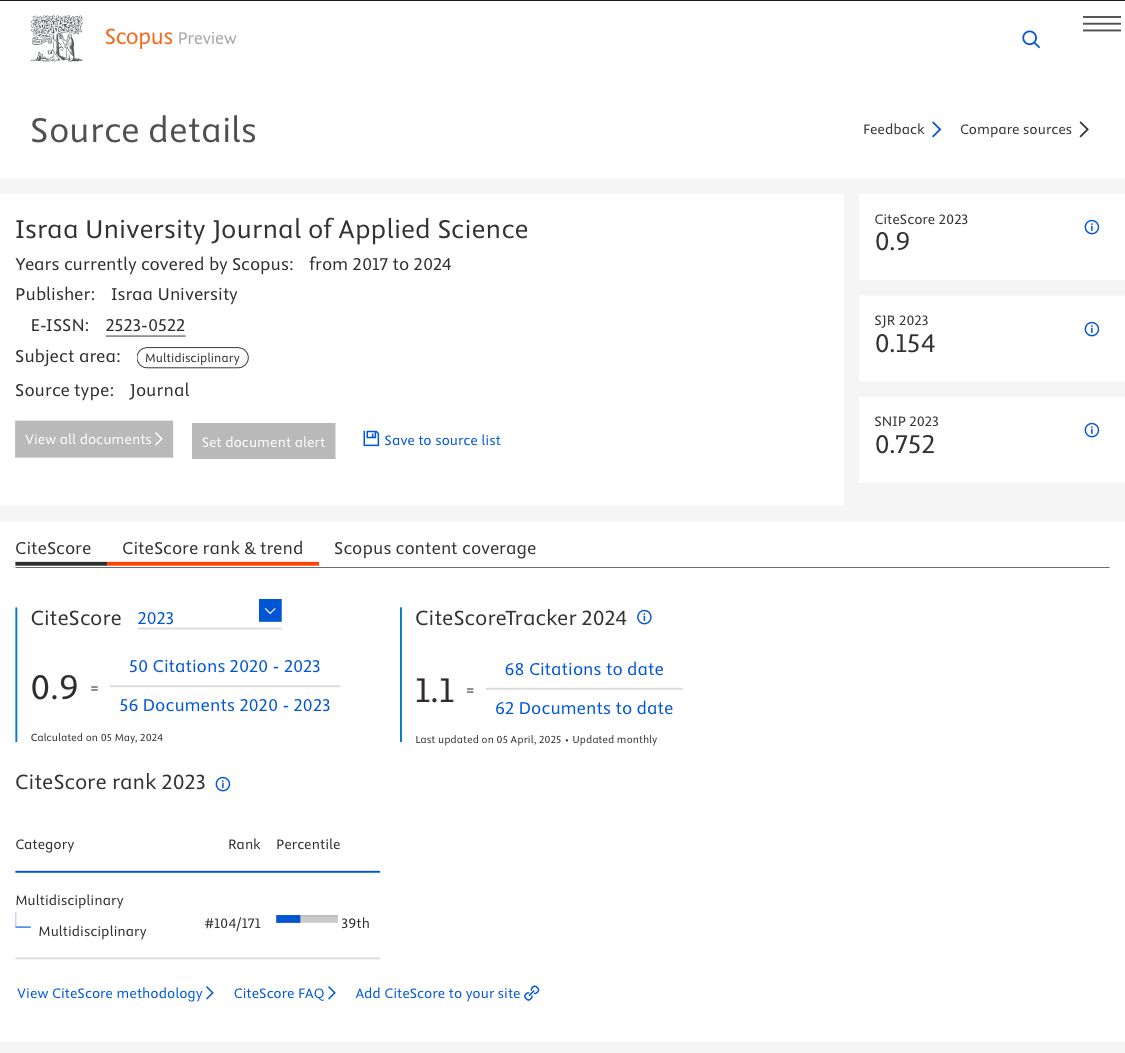The image size is (1125, 1053).
Task: Click the Rank column header
Action: pyautogui.click(x=244, y=844)
